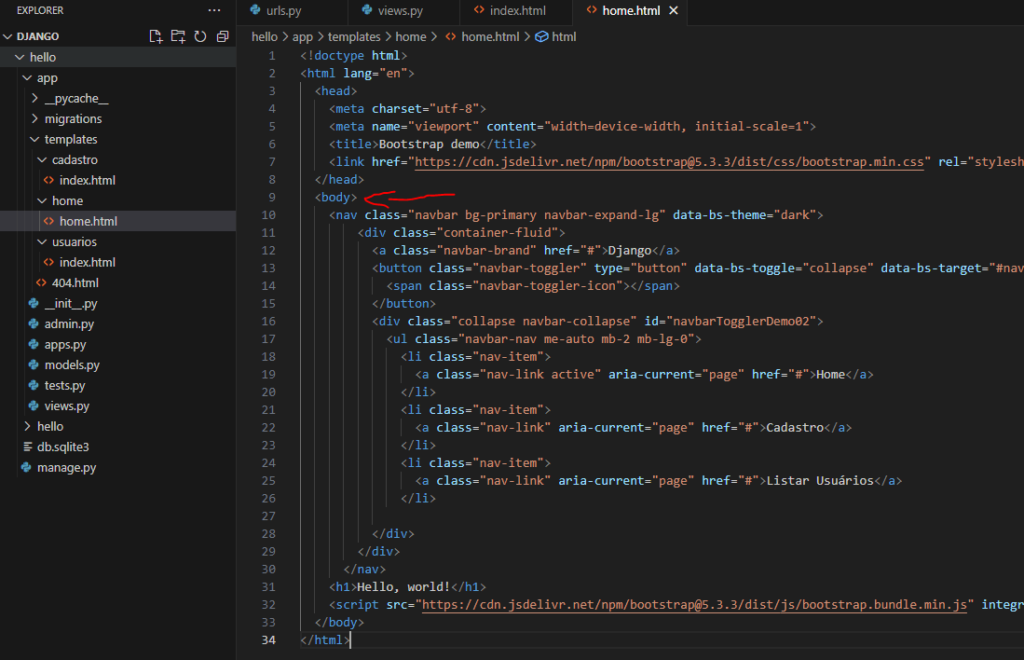The image size is (1024, 660).
Task: Click the Python icon of manage.py
Action: pyautogui.click(x=27, y=468)
